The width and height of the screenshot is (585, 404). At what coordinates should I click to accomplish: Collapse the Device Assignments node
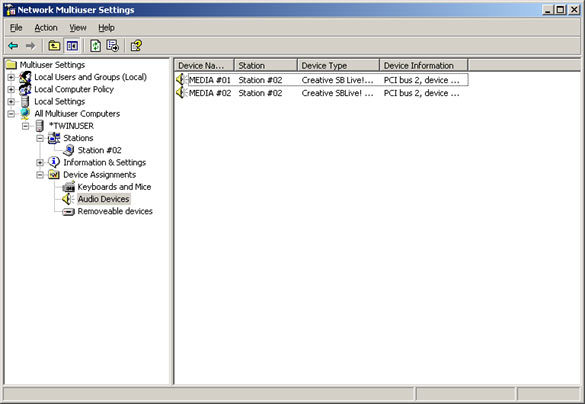click(40, 175)
